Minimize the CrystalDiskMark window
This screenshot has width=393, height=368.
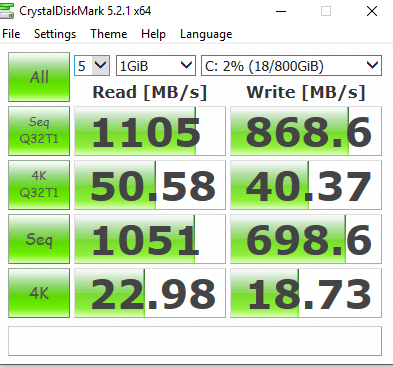pyautogui.click(x=281, y=11)
